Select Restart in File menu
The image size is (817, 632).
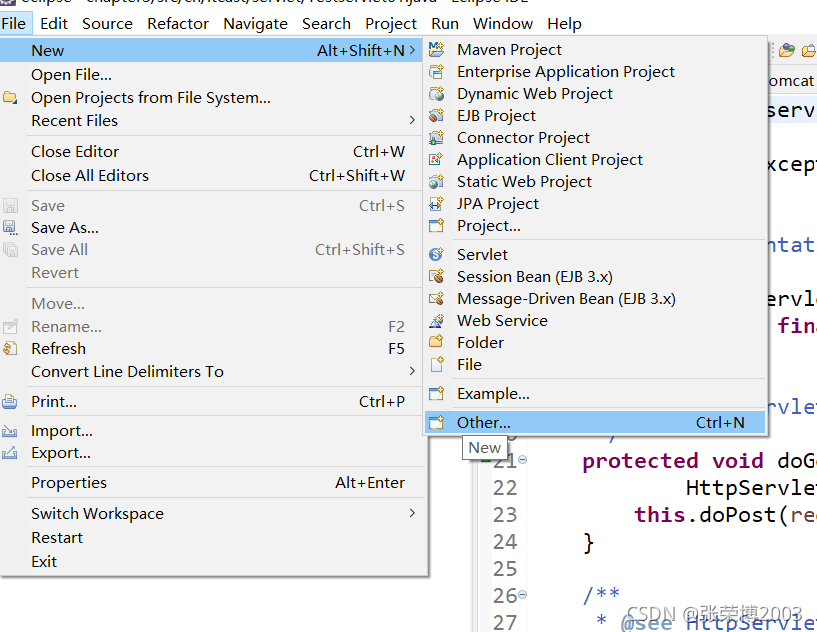211,538
